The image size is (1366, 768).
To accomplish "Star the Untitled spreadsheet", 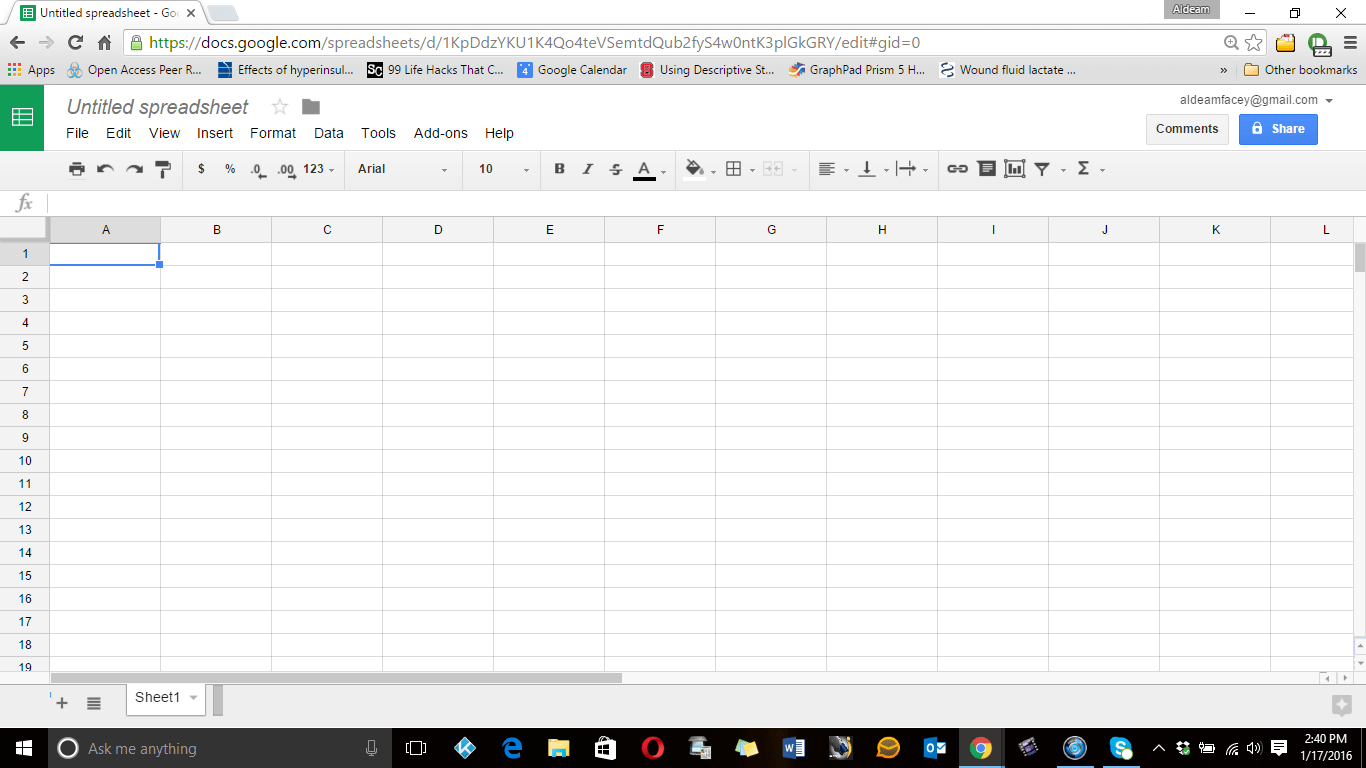I will (280, 107).
